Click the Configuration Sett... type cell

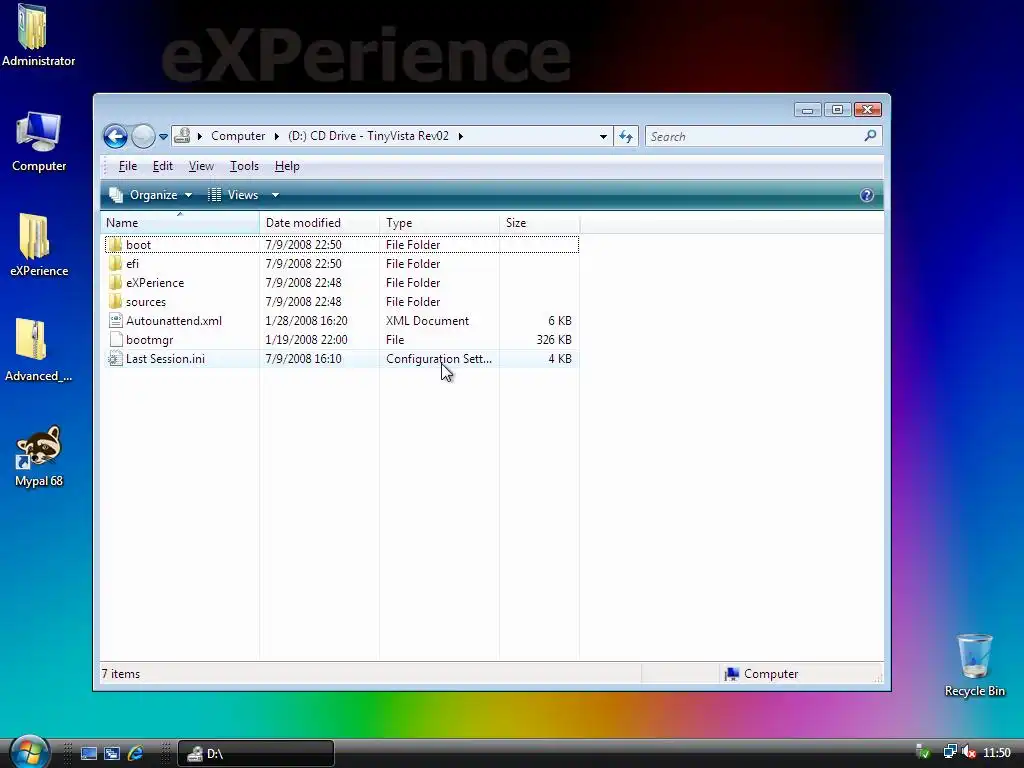(x=438, y=359)
